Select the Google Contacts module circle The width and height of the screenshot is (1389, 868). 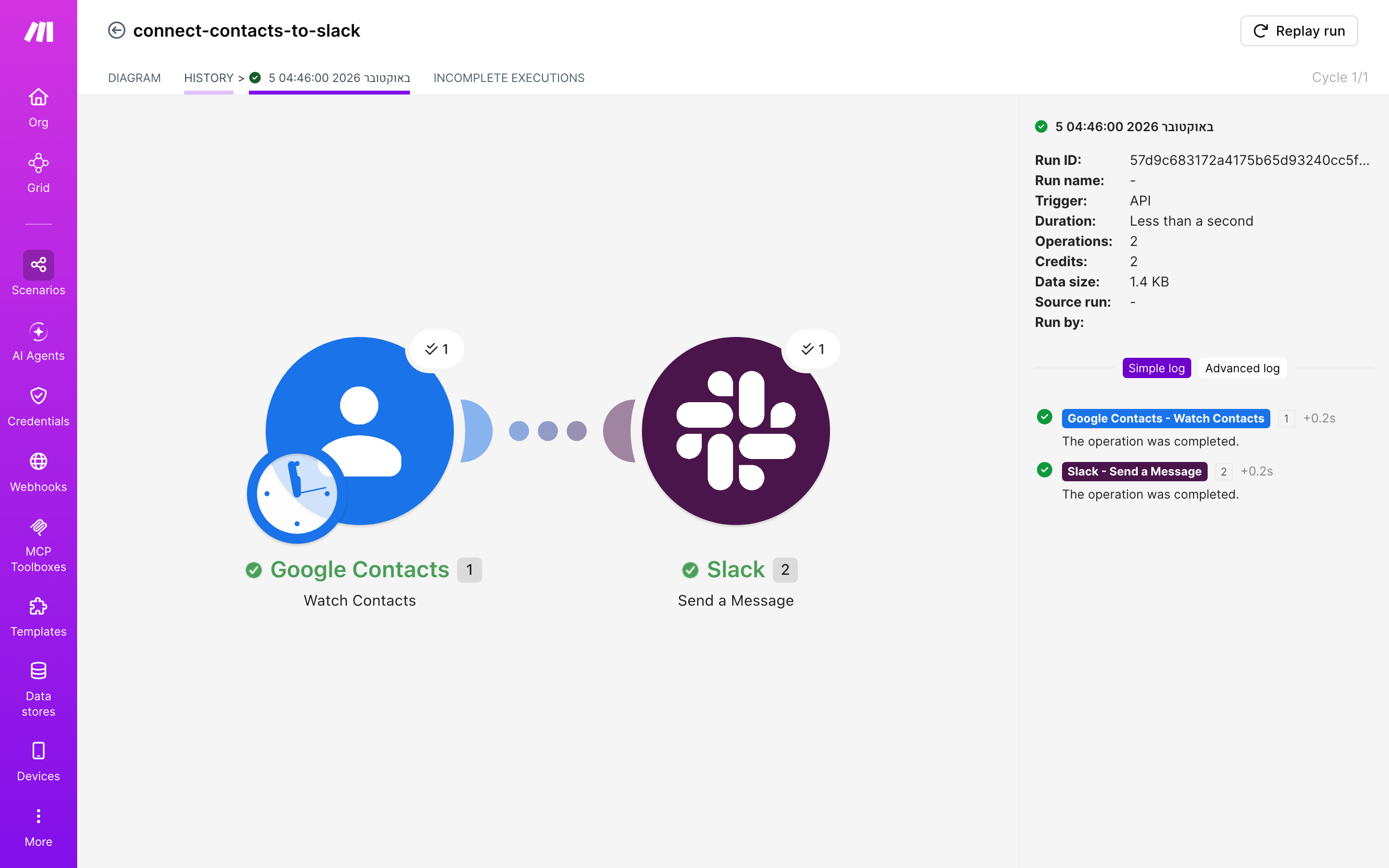[360, 431]
